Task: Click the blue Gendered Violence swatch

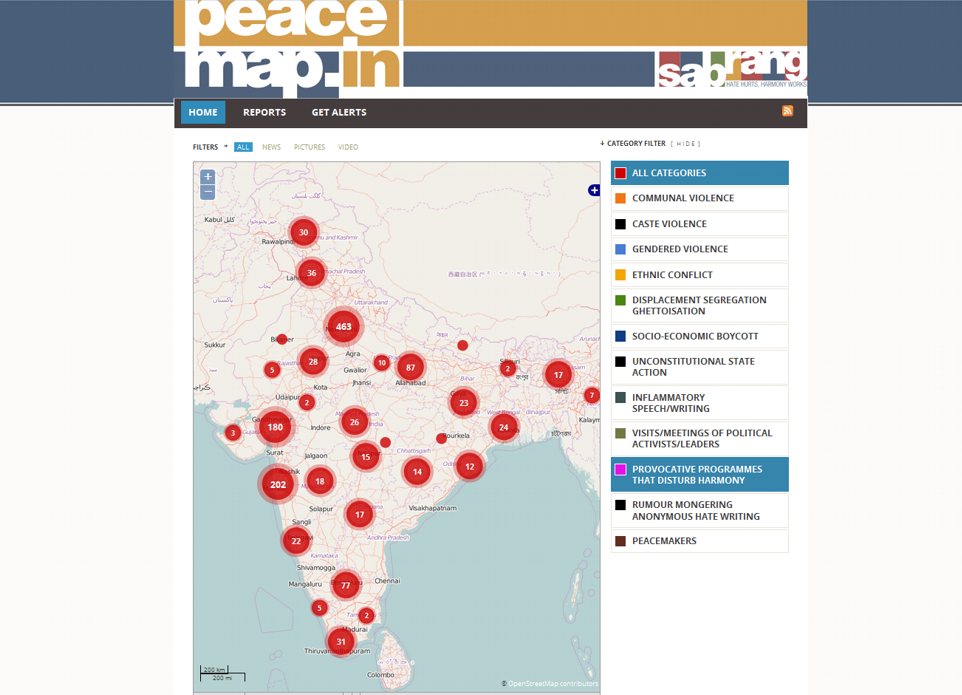Action: 620,249
